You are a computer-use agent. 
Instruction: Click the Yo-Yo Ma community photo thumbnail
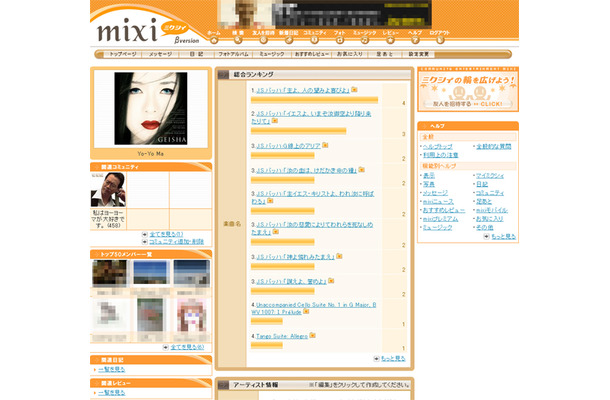[x=108, y=190]
